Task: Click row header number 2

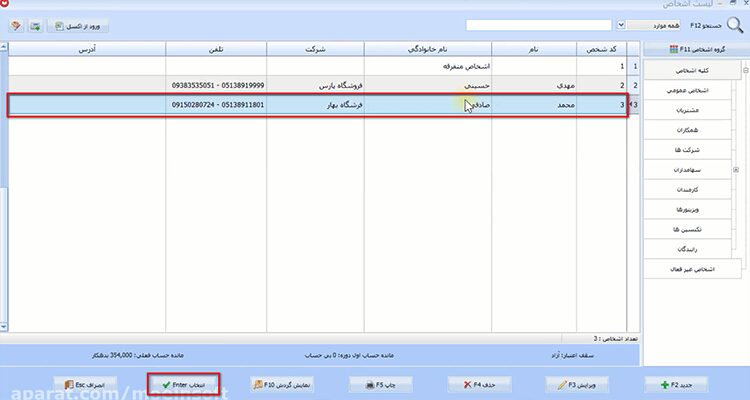Action: (x=635, y=86)
